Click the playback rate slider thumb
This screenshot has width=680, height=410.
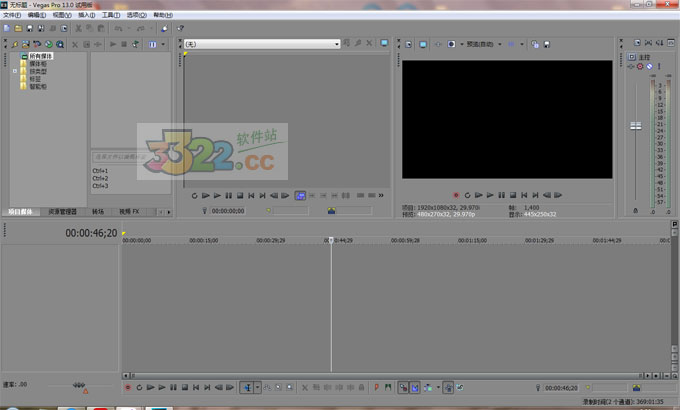[x=78, y=385]
